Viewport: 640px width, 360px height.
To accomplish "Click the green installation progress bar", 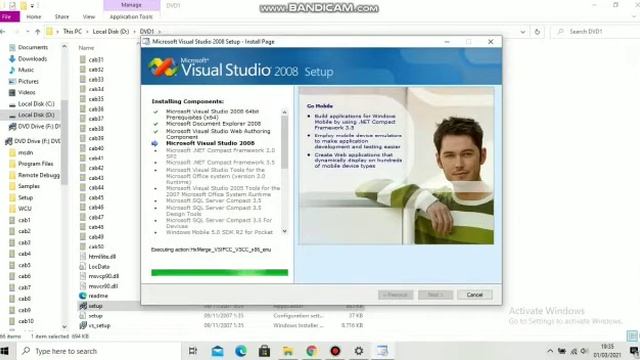I will (220, 272).
